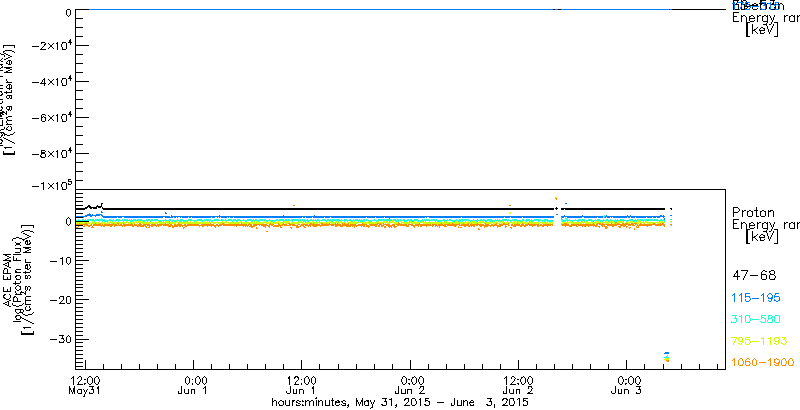Select the blue 115-195 legend label
Screen dimensions: 800x410
click(x=756, y=298)
